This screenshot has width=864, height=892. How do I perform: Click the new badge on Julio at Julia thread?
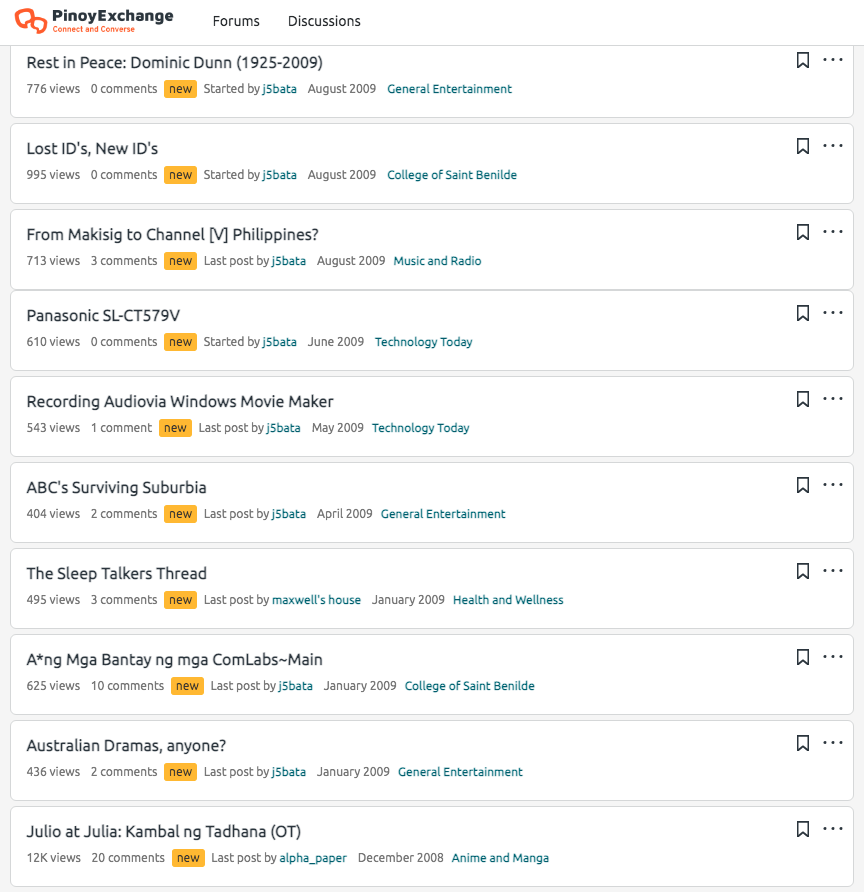[x=188, y=858]
